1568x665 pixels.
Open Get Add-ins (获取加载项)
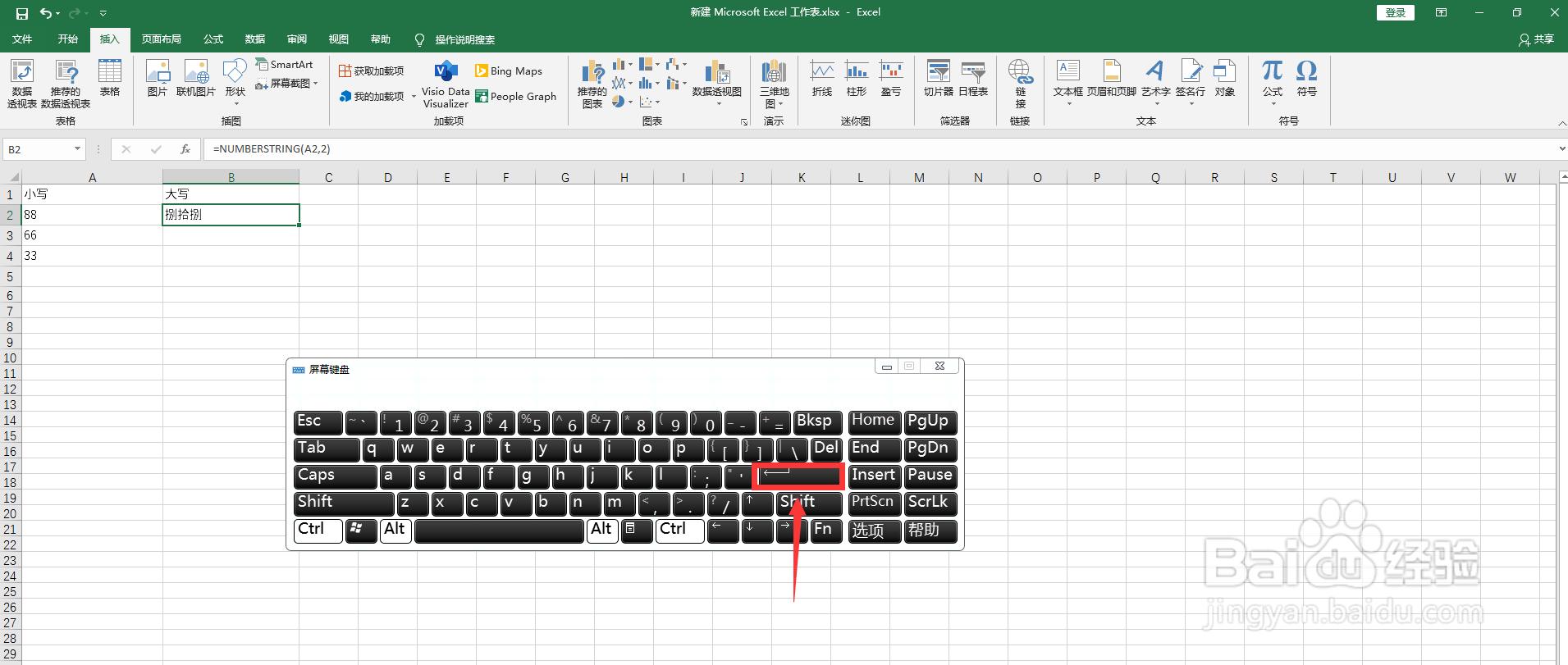click(372, 71)
